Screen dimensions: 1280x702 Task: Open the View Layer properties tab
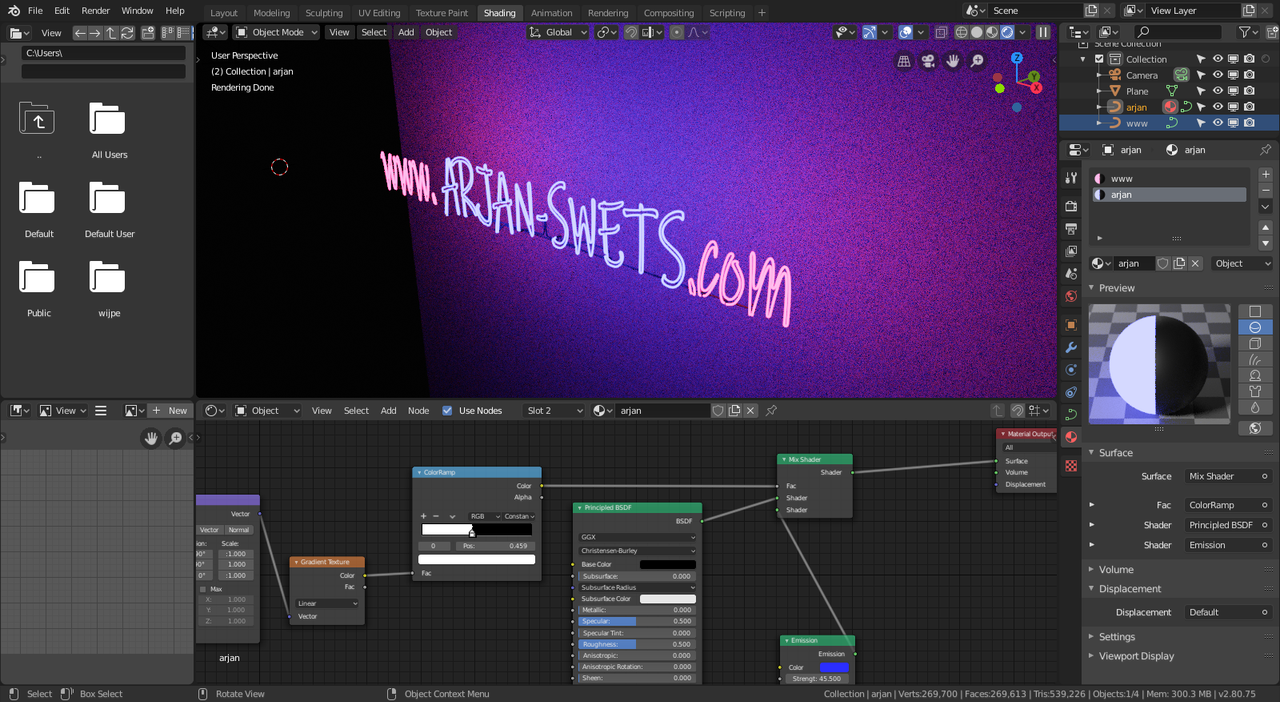(1071, 251)
